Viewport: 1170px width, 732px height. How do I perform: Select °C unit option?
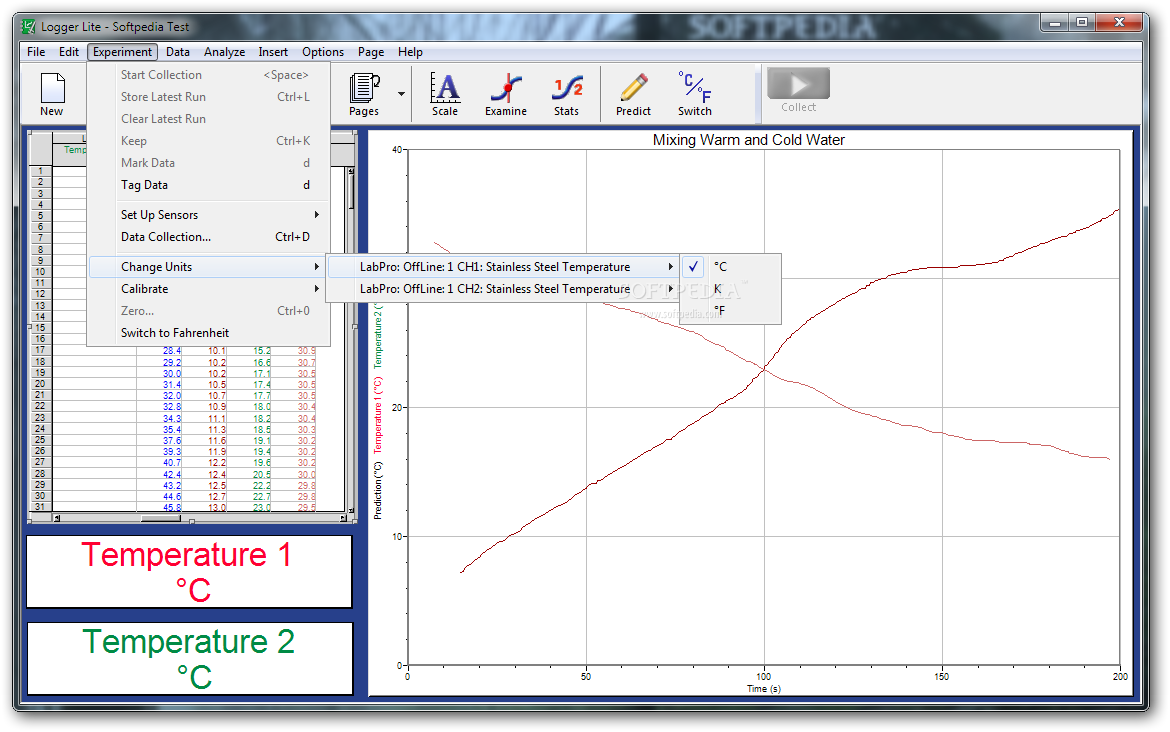[731, 266]
